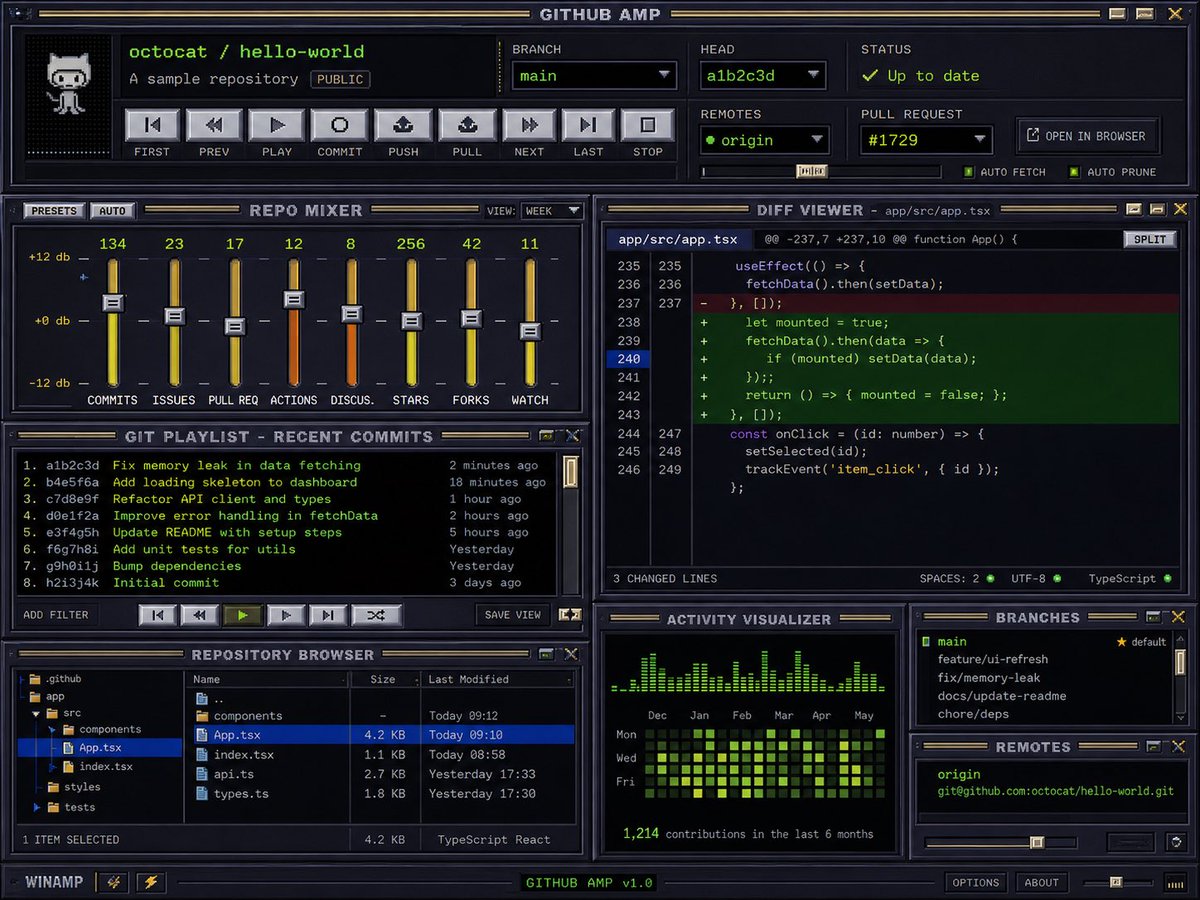
Task: Select the app/src/app.tsx diff tab
Action: pyautogui.click(x=677, y=240)
